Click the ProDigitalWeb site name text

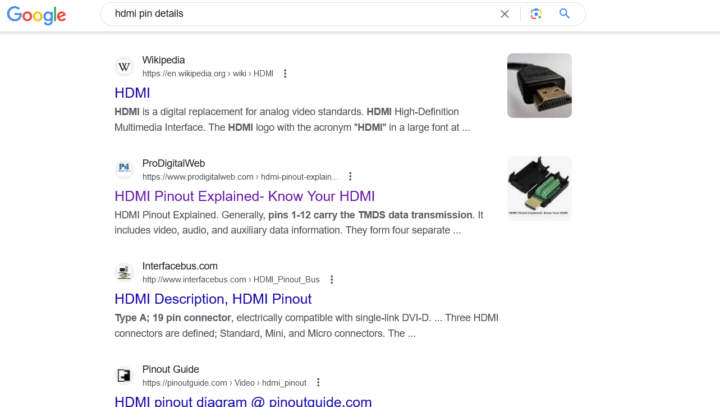click(174, 163)
